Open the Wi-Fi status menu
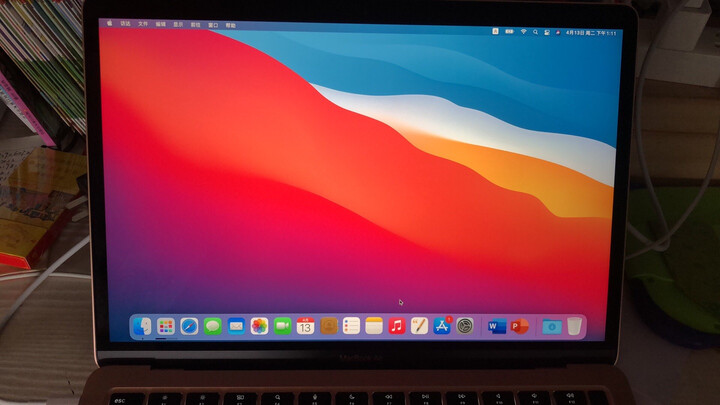The height and width of the screenshot is (405, 720). [x=523, y=32]
